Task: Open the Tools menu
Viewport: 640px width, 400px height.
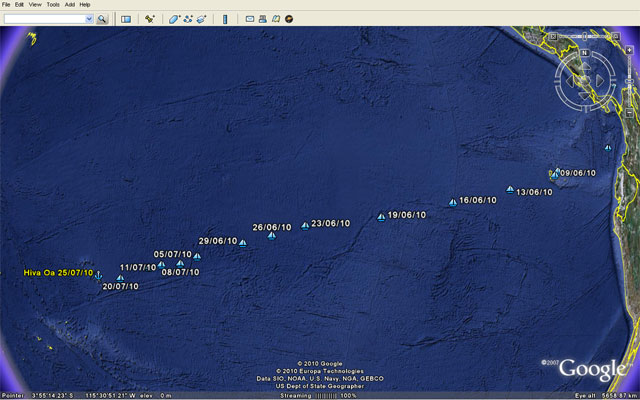Action: (x=53, y=4)
